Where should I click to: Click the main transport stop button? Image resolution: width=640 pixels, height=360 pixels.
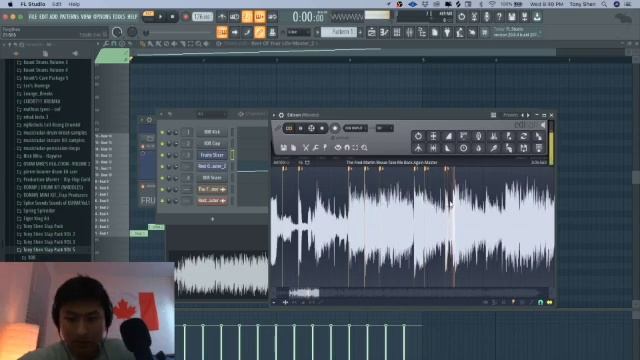[172, 17]
